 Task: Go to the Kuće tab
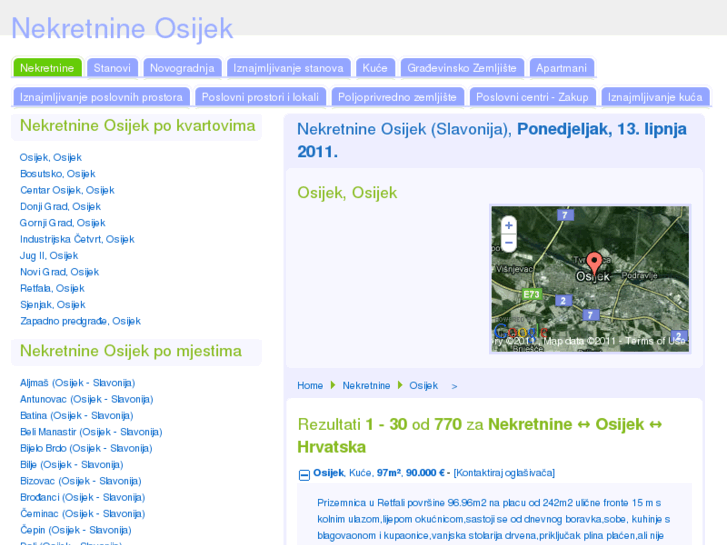(x=375, y=68)
